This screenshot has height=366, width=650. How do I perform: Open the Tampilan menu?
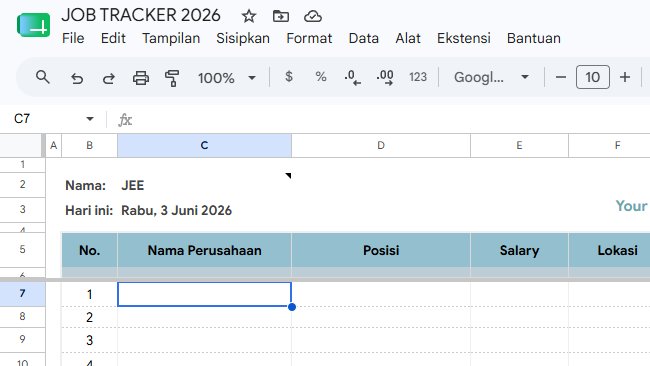pyautogui.click(x=171, y=38)
